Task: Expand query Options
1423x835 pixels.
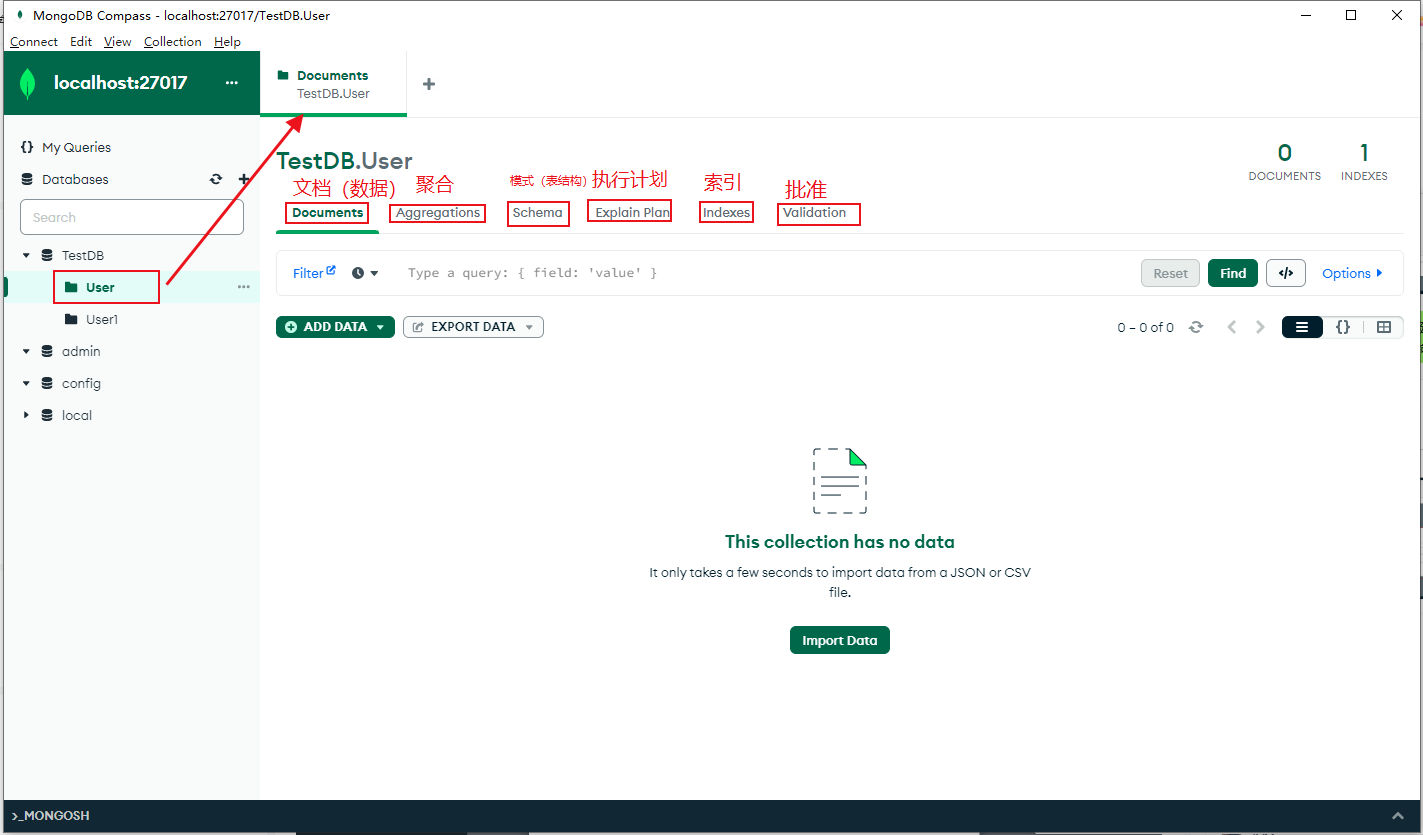Action: [1352, 273]
